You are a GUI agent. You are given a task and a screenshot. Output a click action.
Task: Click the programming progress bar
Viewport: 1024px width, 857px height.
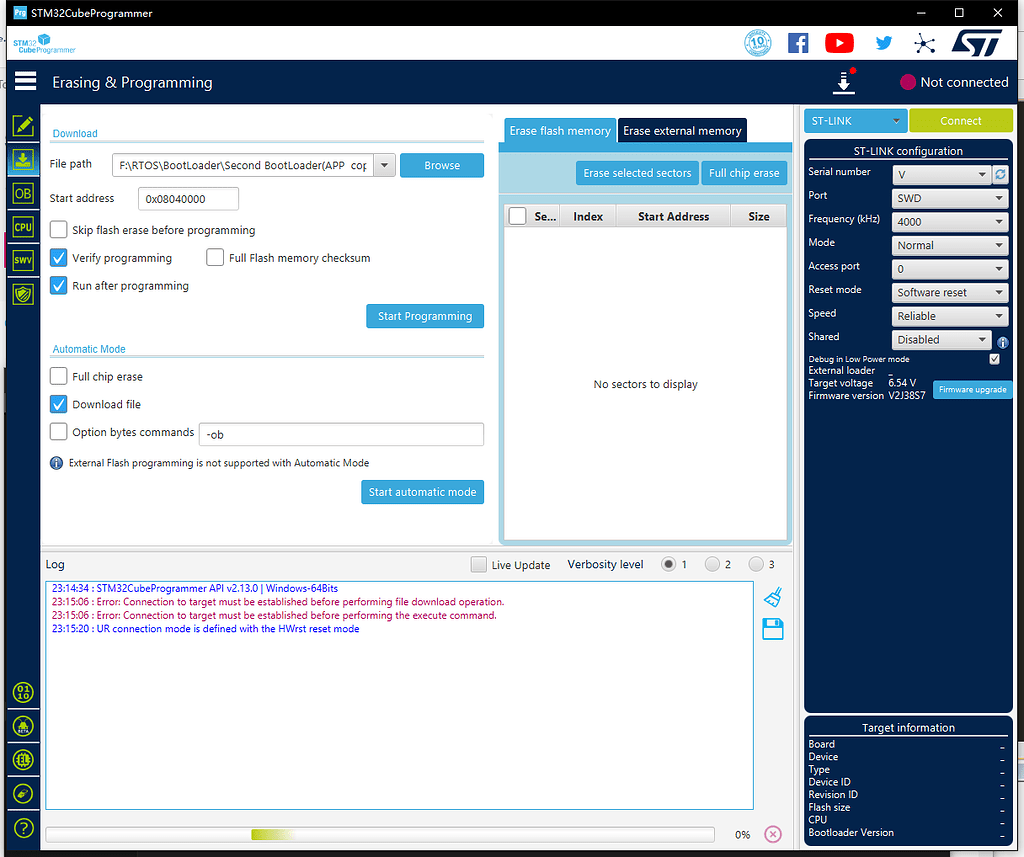(x=380, y=834)
